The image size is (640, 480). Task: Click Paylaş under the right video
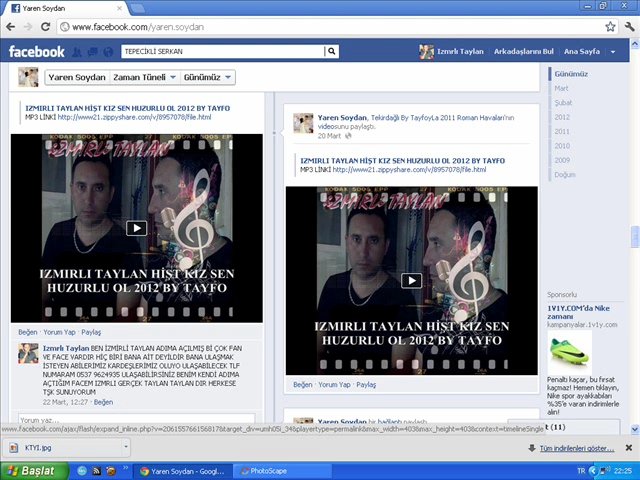(x=366, y=385)
